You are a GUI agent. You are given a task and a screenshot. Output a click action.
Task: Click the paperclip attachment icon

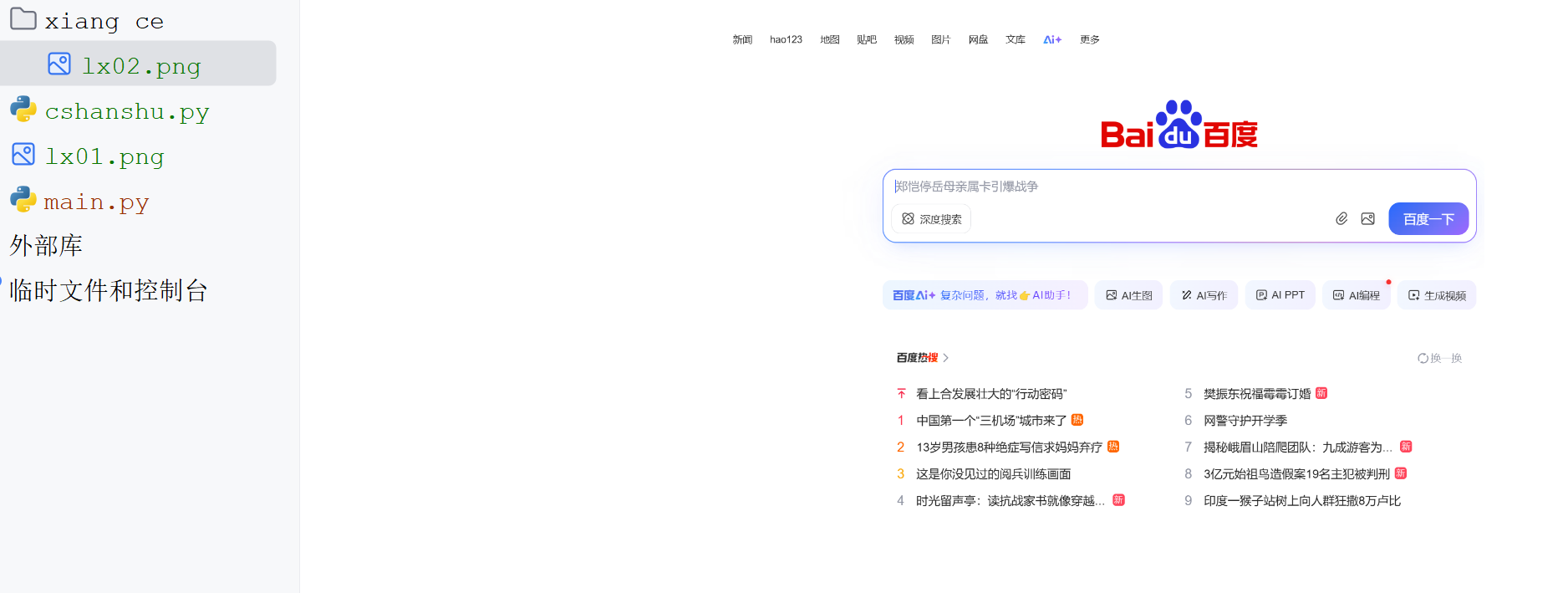tap(1341, 218)
